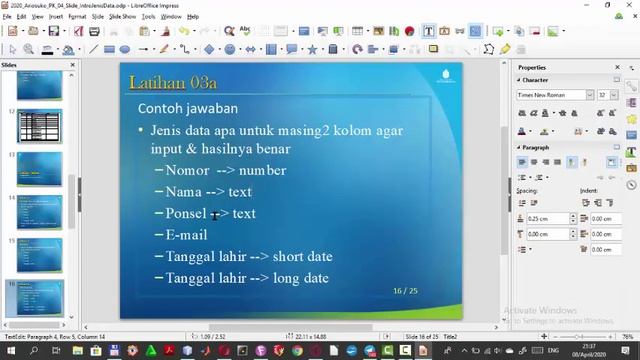The height and width of the screenshot is (360, 640).
Task: Select the Zoom and Pan tool
Action: click(x=28, y=49)
